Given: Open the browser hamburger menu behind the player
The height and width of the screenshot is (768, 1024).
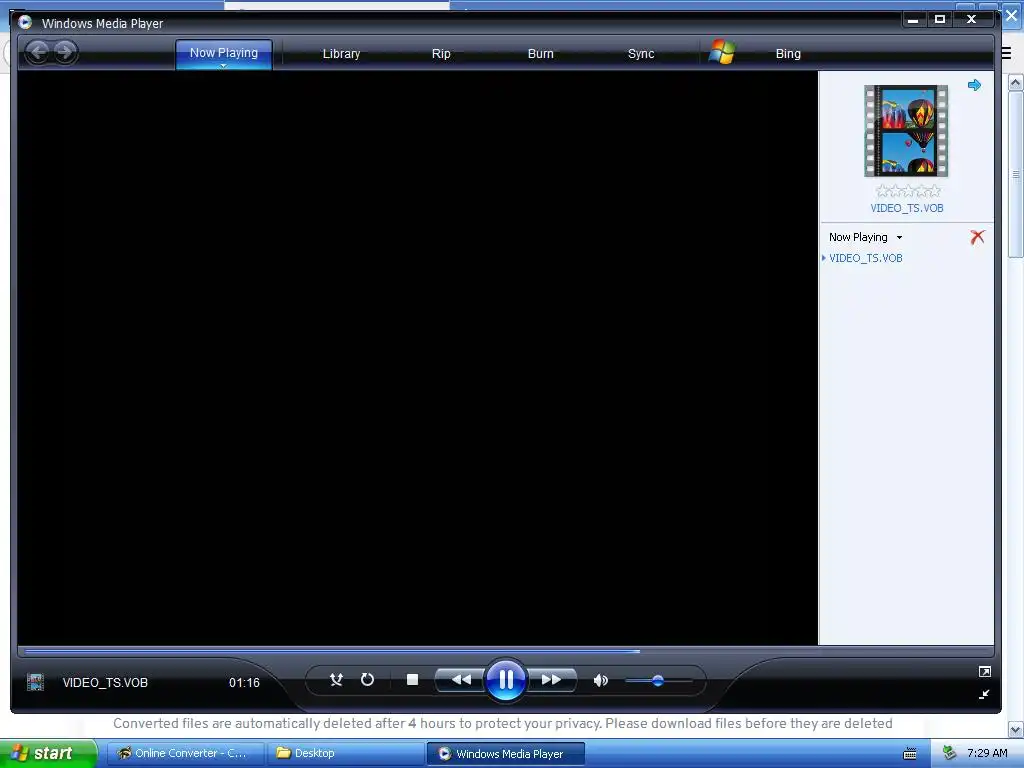Looking at the screenshot, I should (1006, 53).
